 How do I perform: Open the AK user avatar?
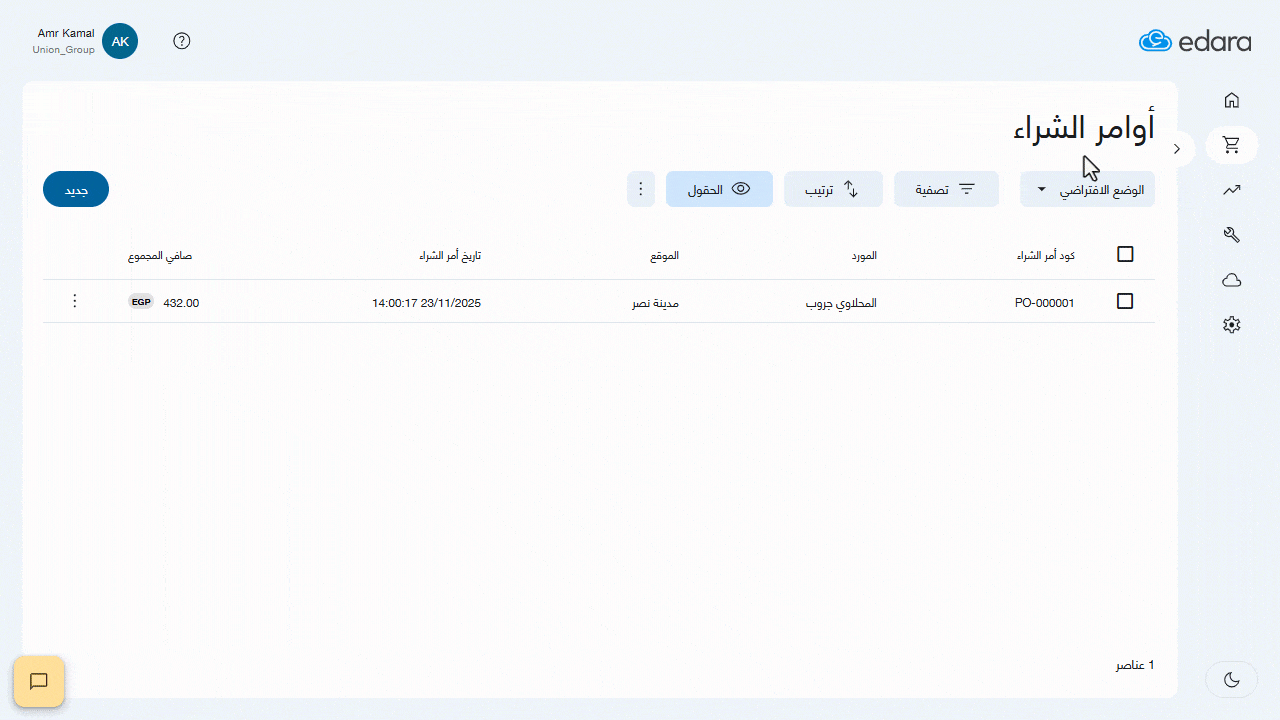120,41
